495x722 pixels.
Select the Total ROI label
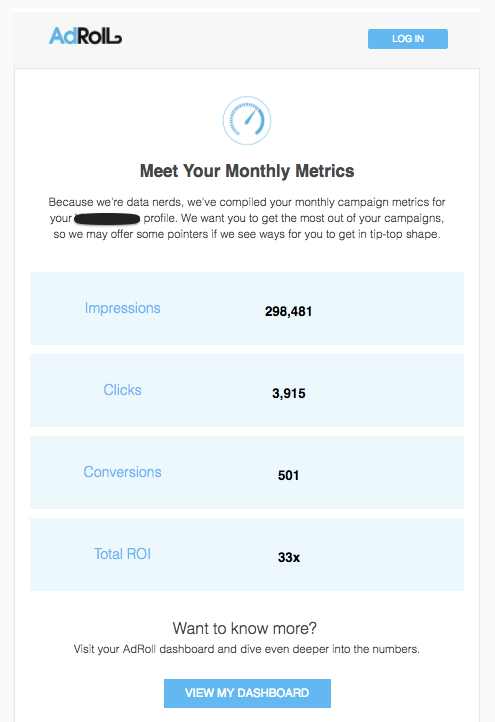pyautogui.click(x=122, y=554)
